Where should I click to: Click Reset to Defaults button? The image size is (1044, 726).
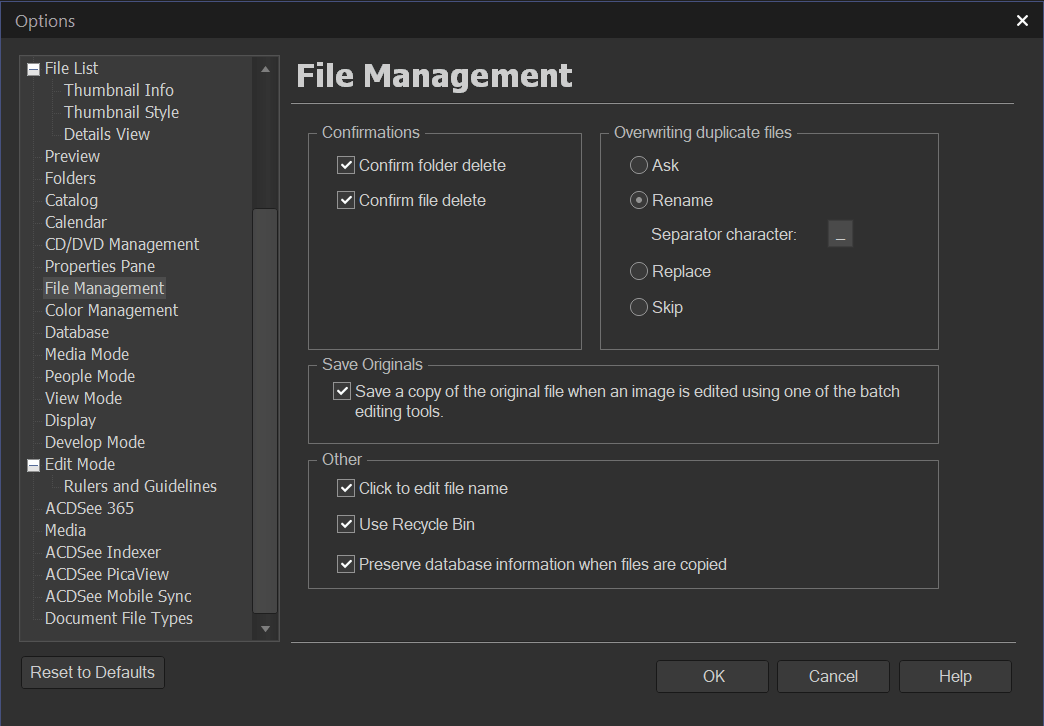pyautogui.click(x=93, y=672)
